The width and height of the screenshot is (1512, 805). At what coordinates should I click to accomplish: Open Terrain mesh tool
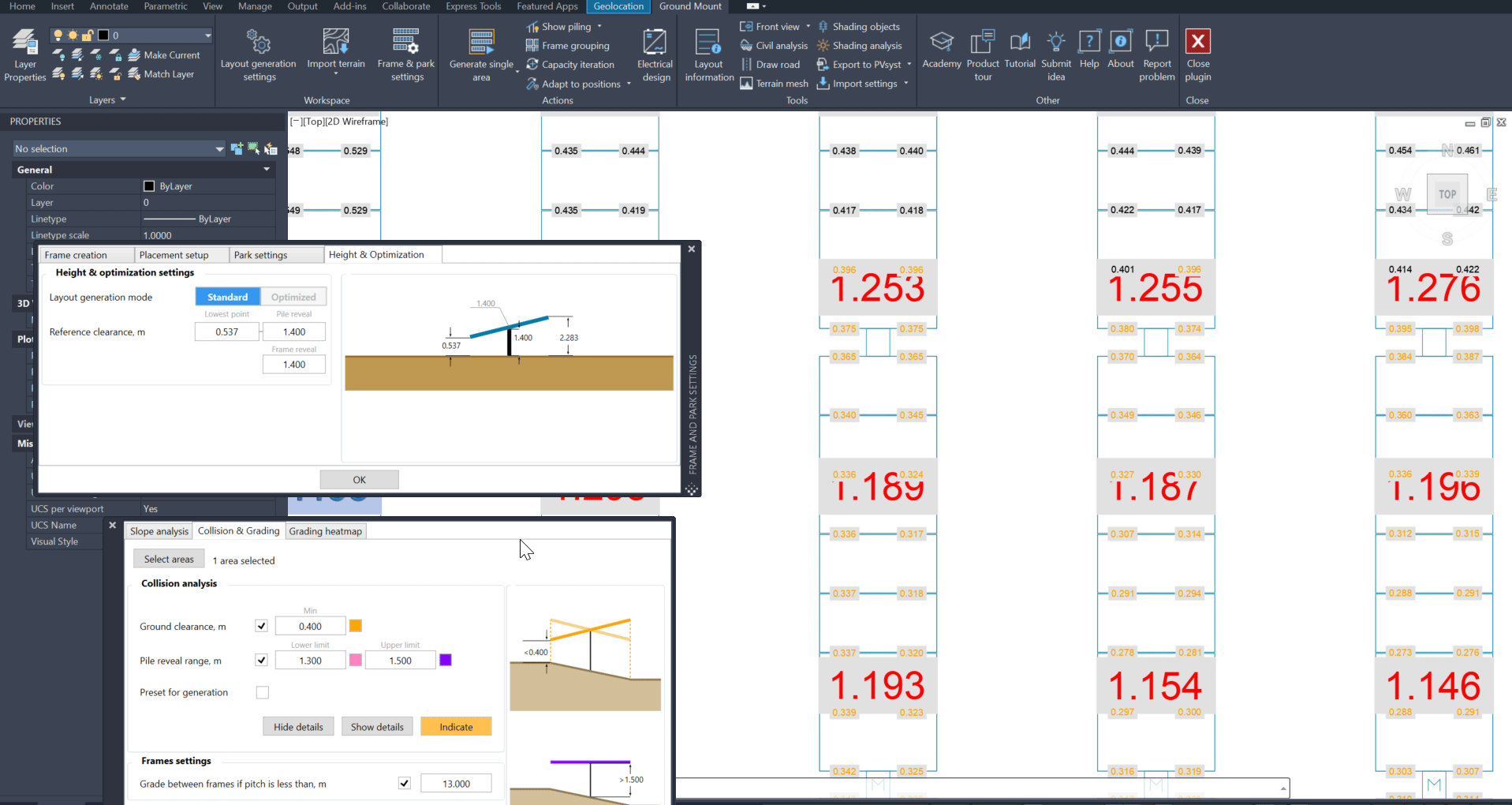774,84
